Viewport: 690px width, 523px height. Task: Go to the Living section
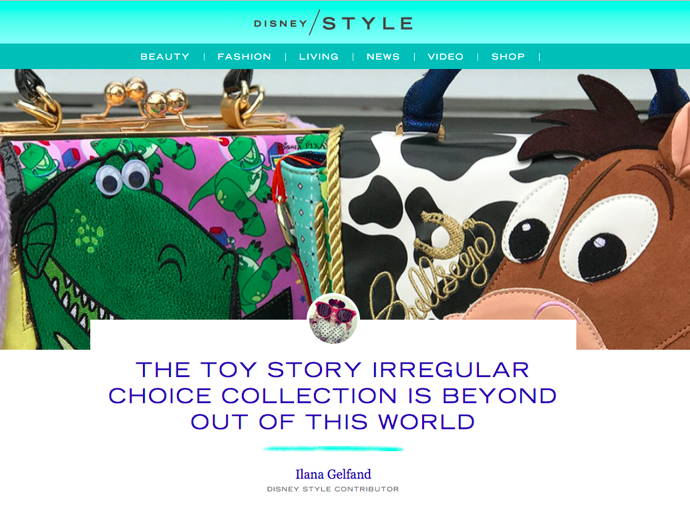(x=319, y=56)
